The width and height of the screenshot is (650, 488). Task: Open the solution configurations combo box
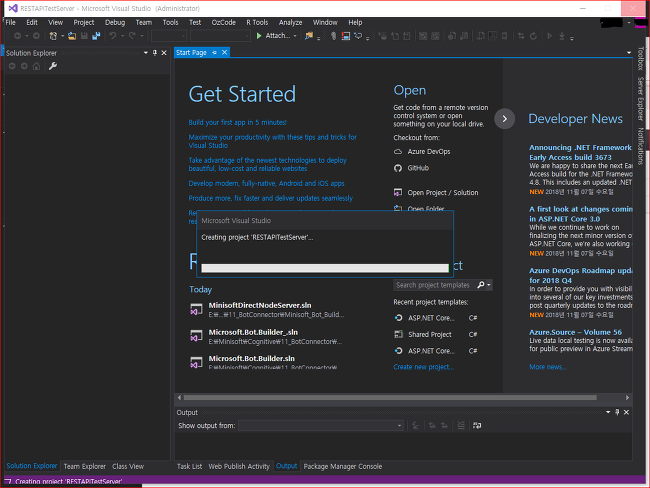(x=169, y=36)
